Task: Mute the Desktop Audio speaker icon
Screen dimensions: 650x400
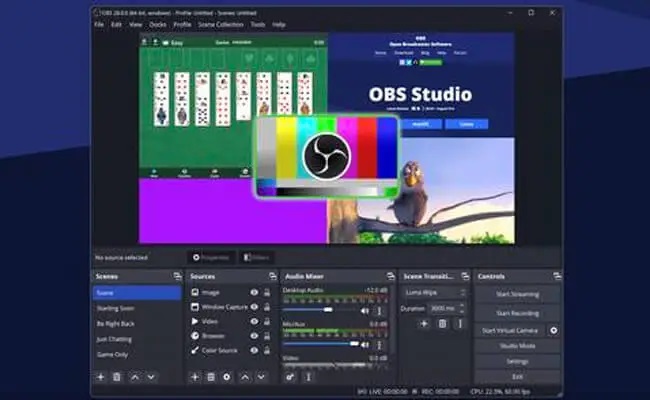Action: 364,310
